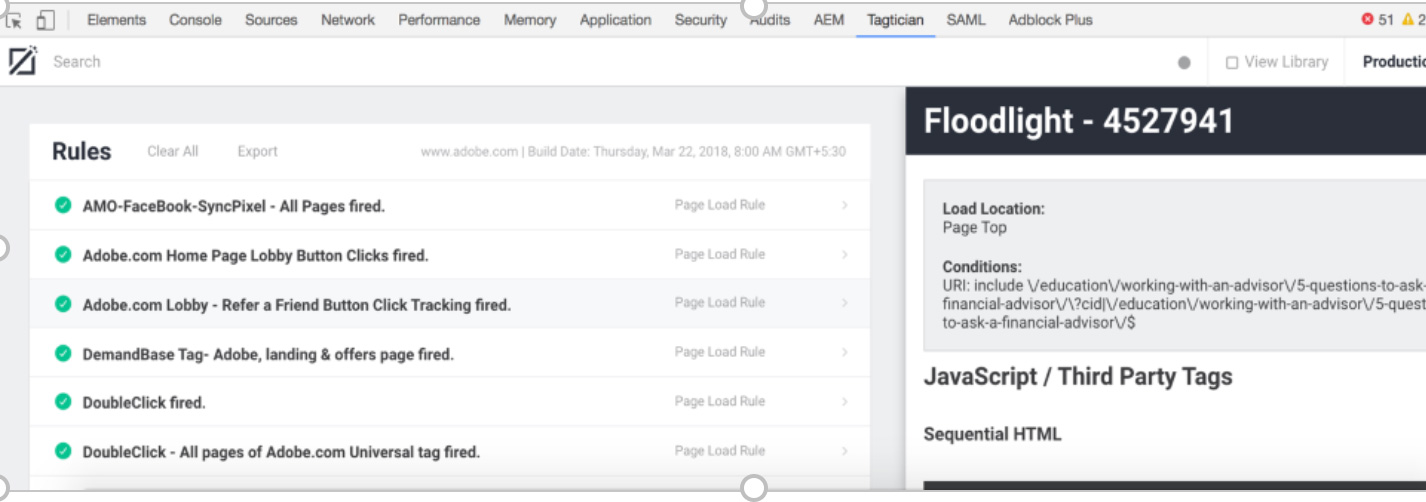Click green check for AMO-FaceBook-SyncPixel rule
This screenshot has width=1426, height=502.
coord(63,205)
